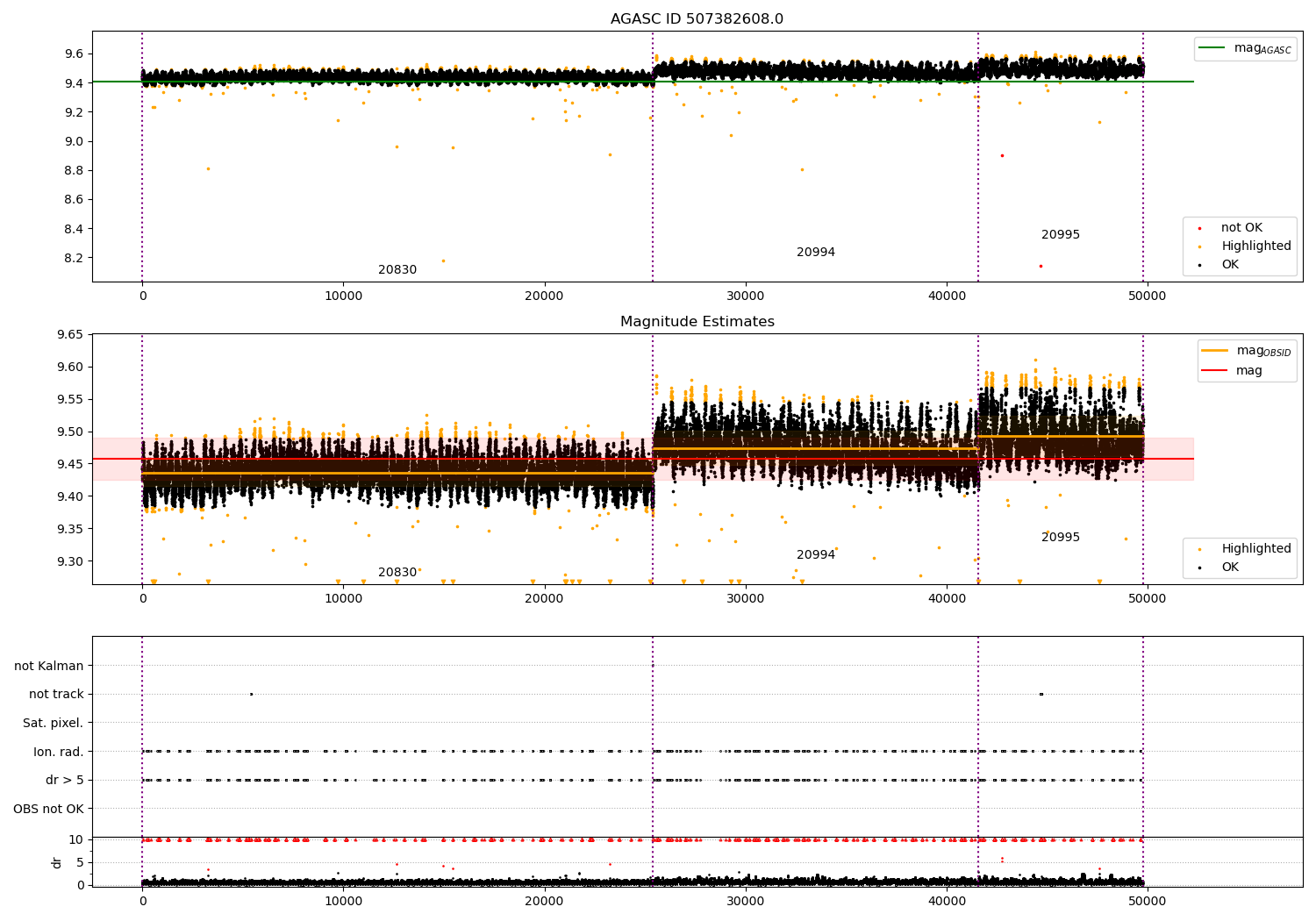1316x921 pixels.
Task: Click 'OK' in the top plot legend
Action: 1230,265
